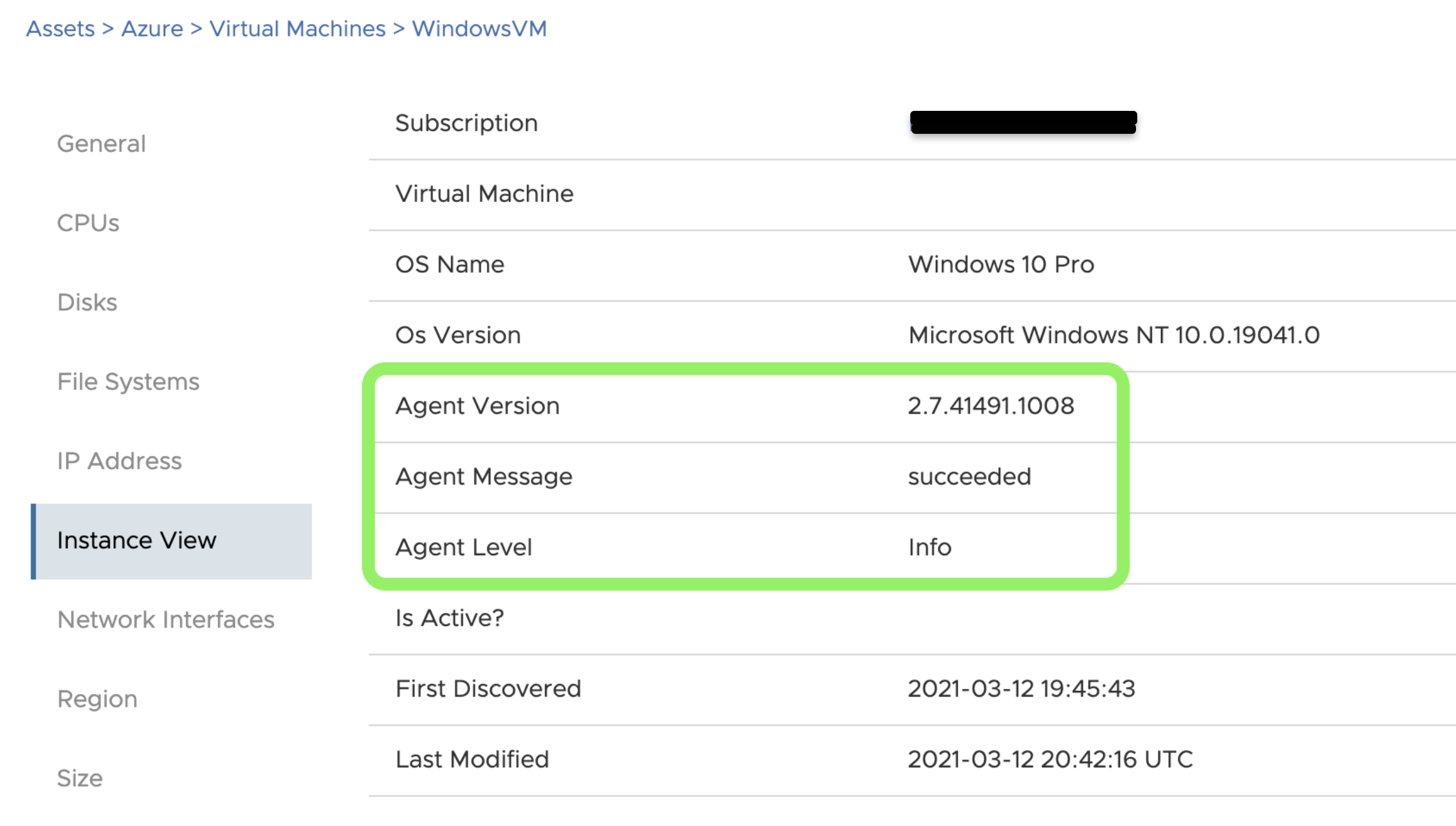Go to the Azure breadcrumb link
Screen dimensions: 1456x826
[x=152, y=29]
